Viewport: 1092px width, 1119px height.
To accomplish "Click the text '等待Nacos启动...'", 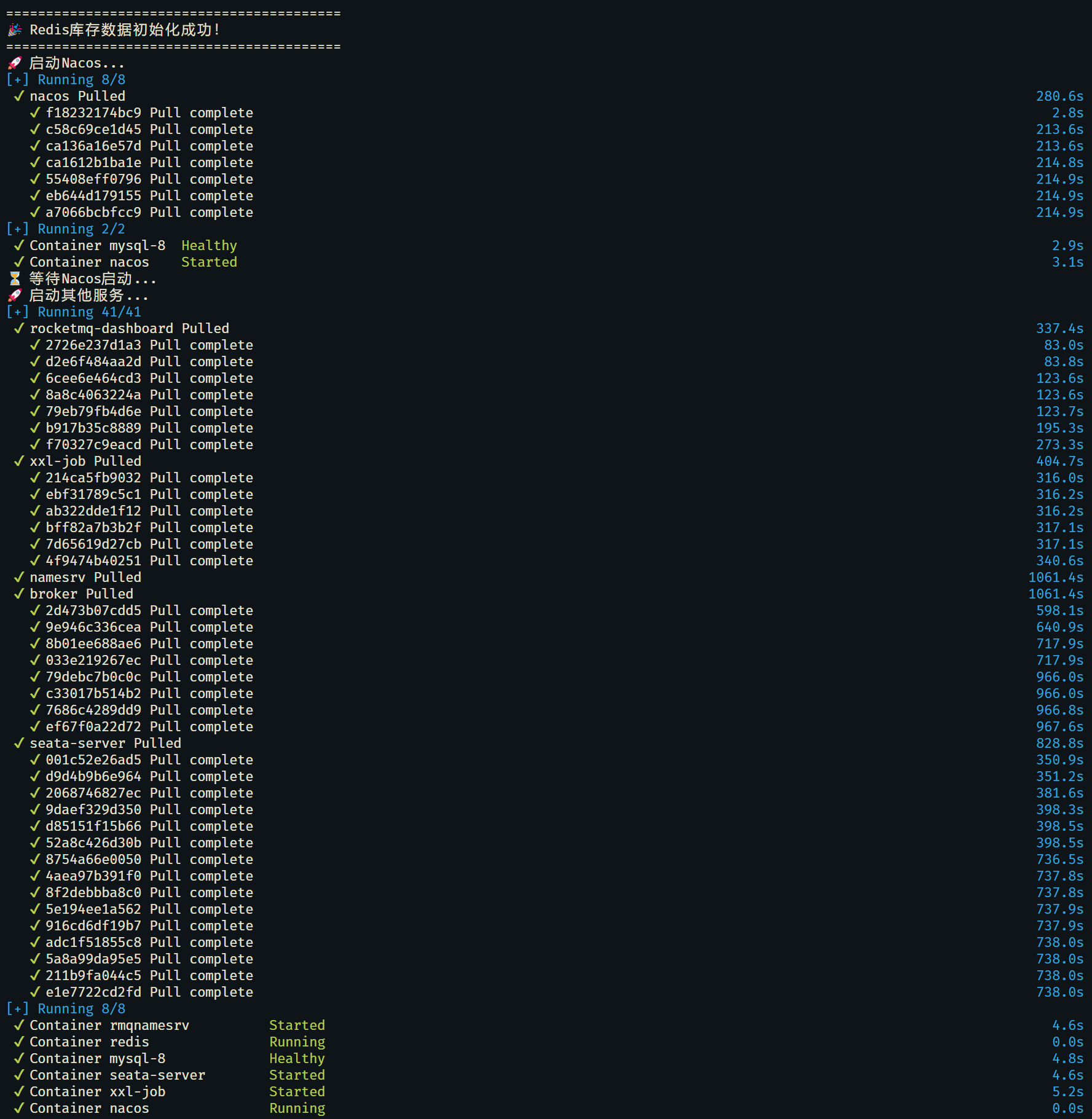I will pos(93,278).
